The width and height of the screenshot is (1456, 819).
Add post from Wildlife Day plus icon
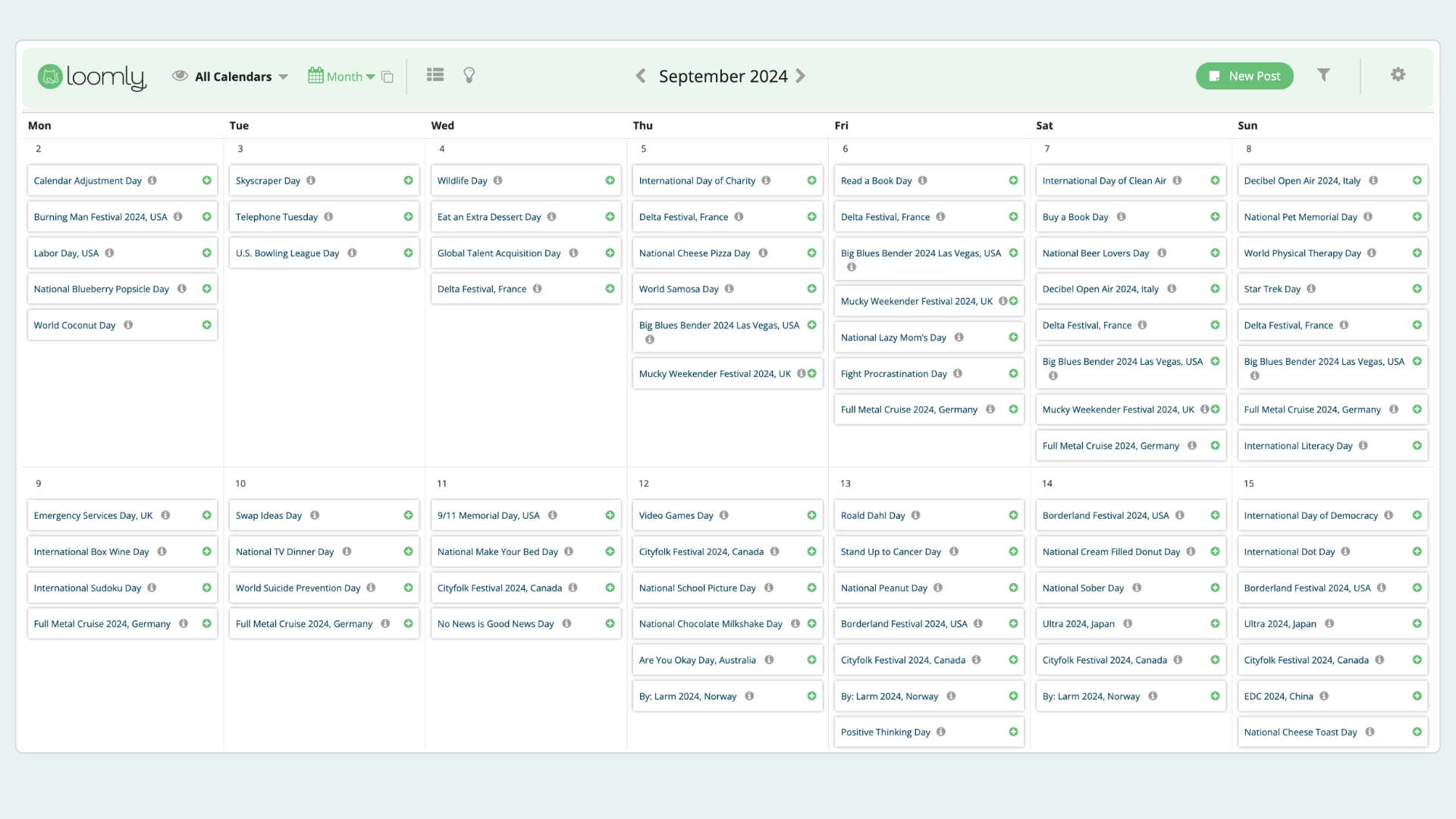tap(610, 180)
